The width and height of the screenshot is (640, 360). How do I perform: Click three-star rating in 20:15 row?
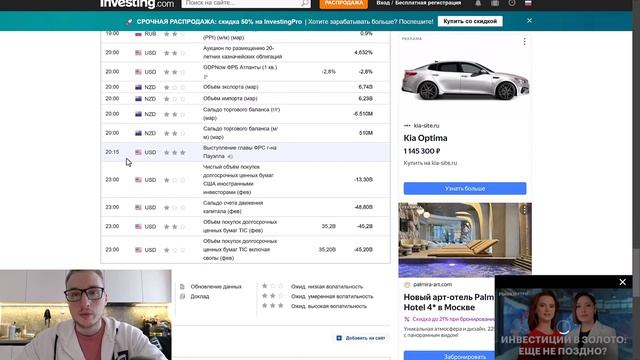point(174,152)
